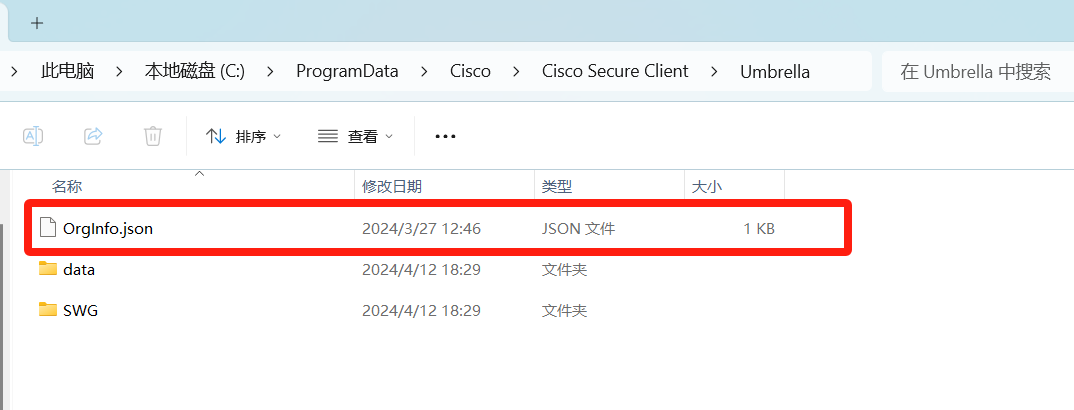Sort by 修改日期 column header
The height and width of the screenshot is (410, 1074).
[x=392, y=186]
